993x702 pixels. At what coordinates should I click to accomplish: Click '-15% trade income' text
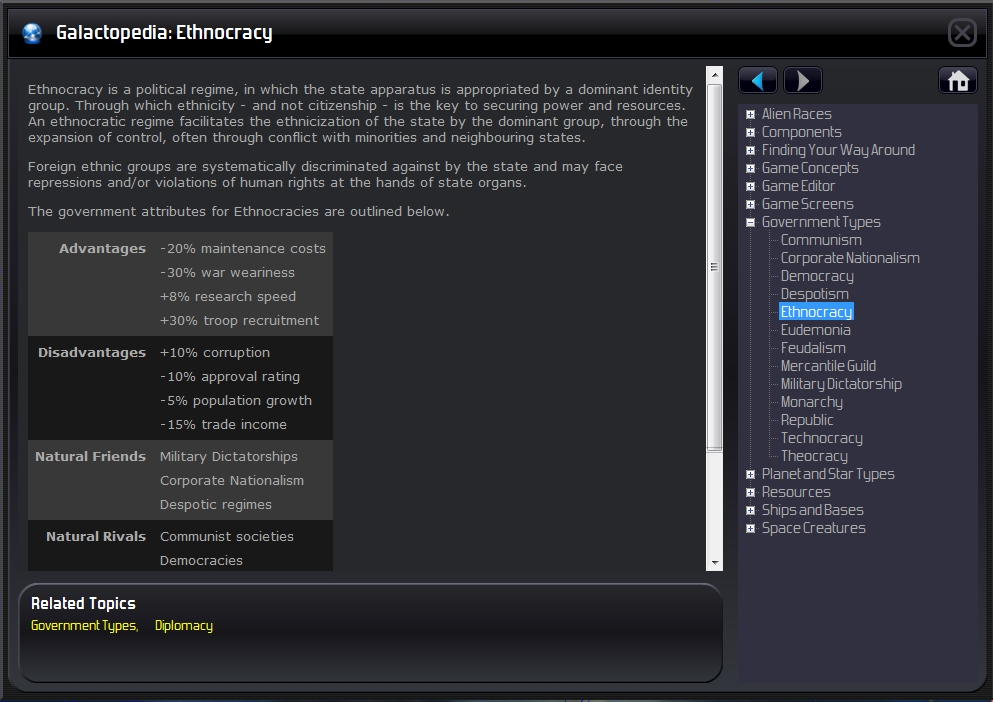click(x=223, y=424)
